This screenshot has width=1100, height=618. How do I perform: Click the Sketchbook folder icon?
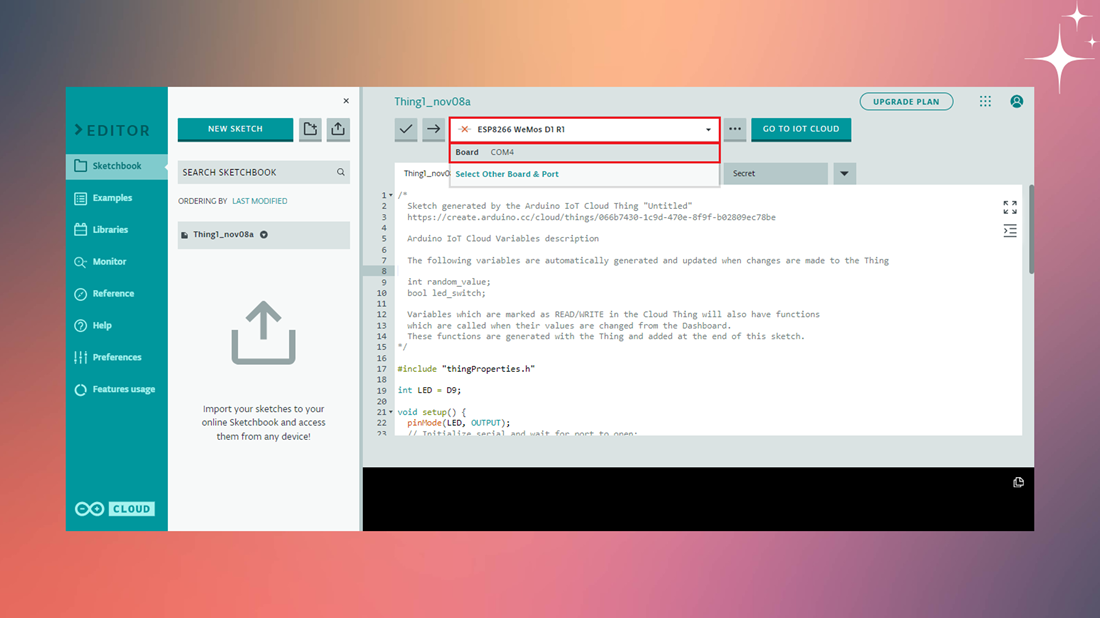tap(81, 166)
